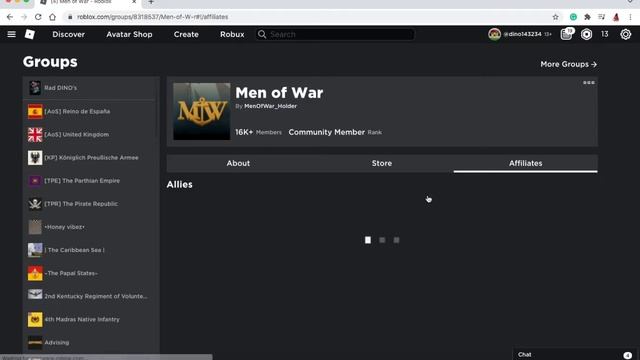640x360 pixels.
Task: Bookmark this page with the star
Action: pyautogui.click(x=556, y=17)
